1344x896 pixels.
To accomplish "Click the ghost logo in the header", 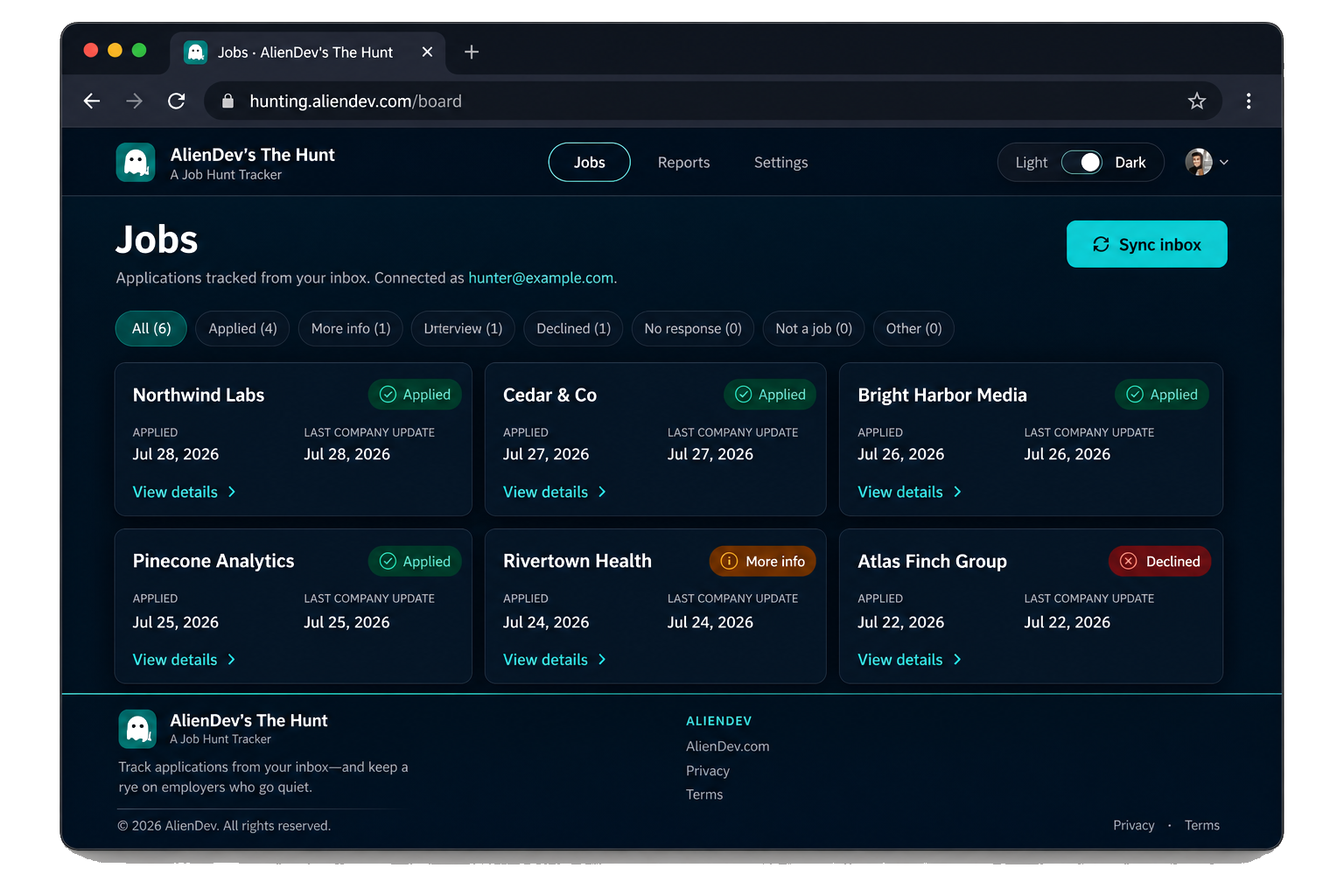I will 136,163.
